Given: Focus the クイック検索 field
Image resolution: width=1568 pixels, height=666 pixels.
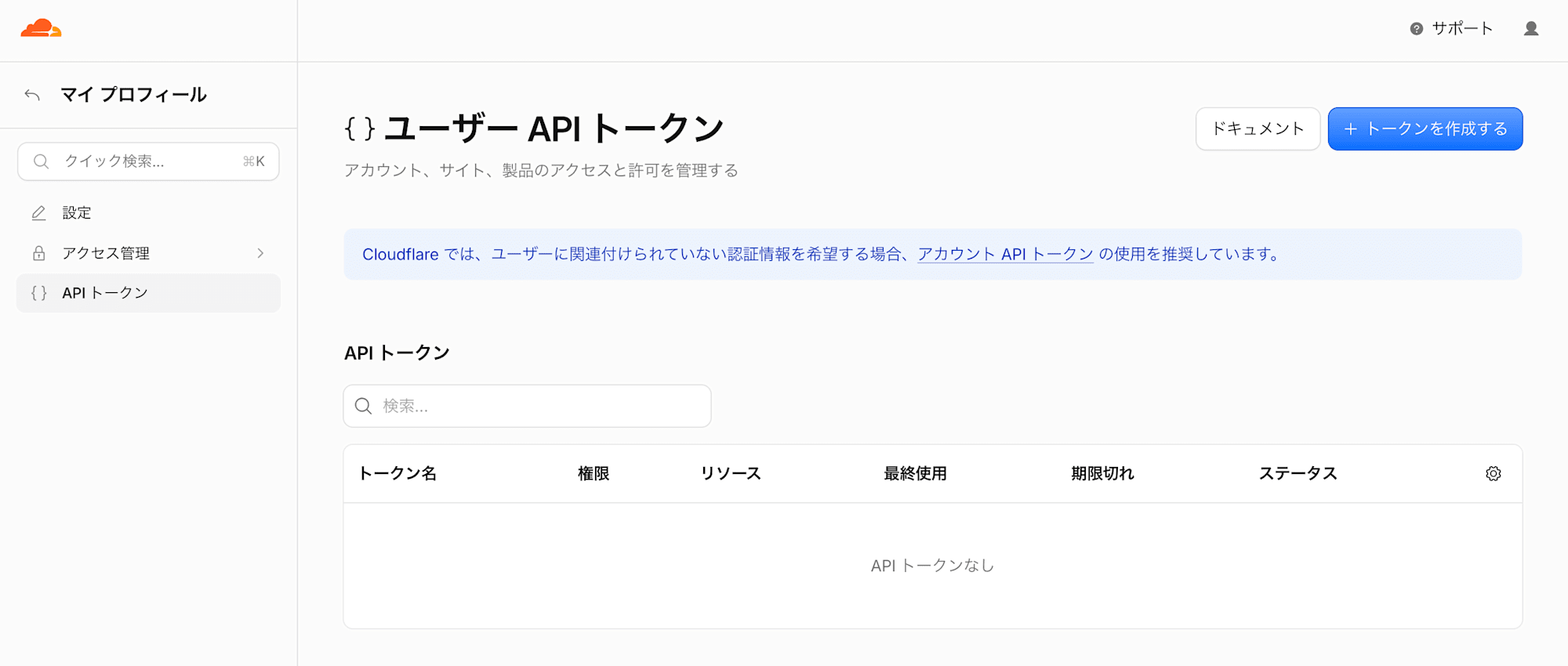Looking at the screenshot, I should pos(148,161).
